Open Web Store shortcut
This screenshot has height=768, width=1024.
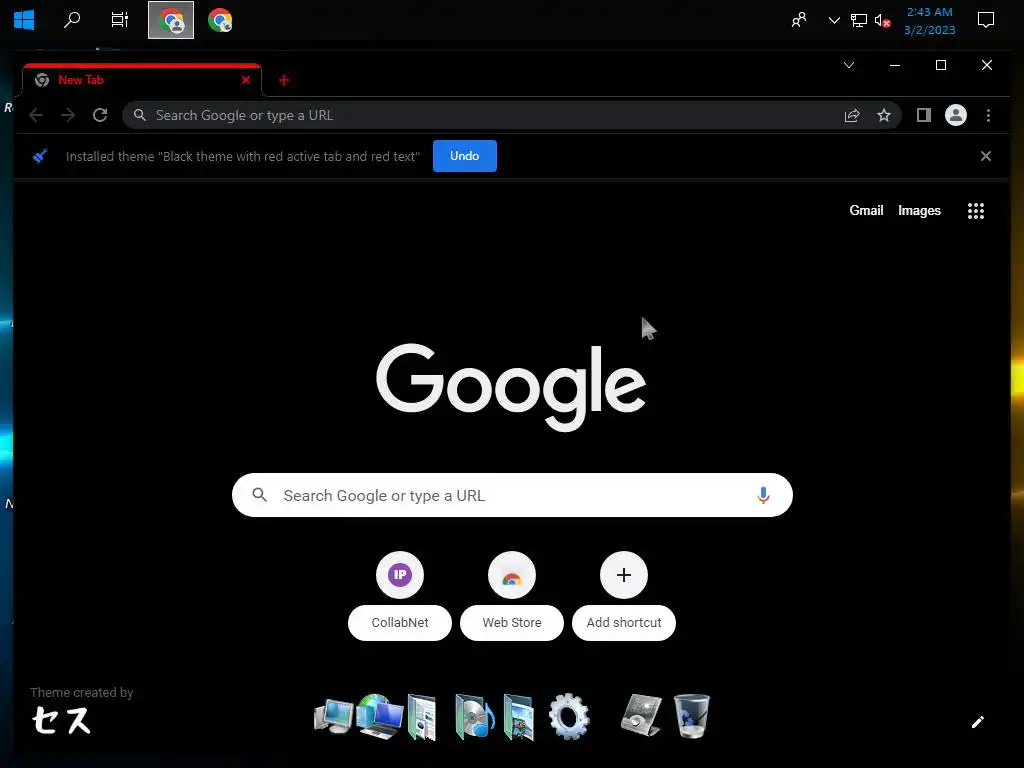(x=512, y=596)
